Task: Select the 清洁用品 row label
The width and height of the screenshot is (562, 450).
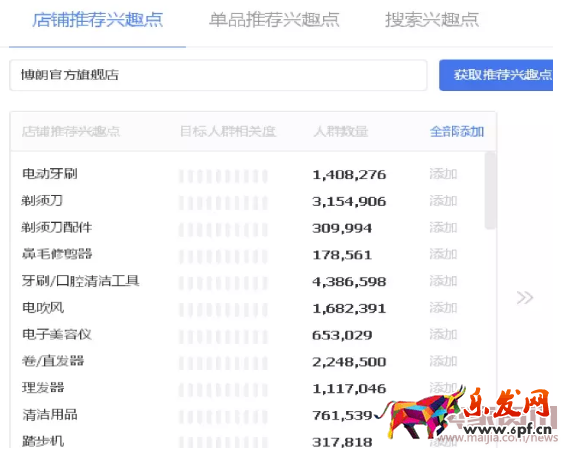Action: tap(50, 415)
